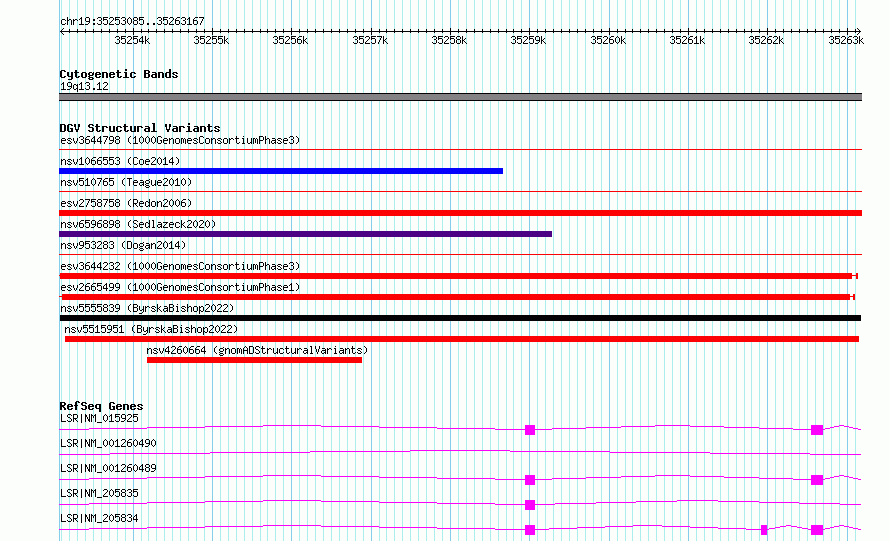The width and height of the screenshot is (890, 541).
Task: Click the 35263k ruler label
Action: coord(846,40)
